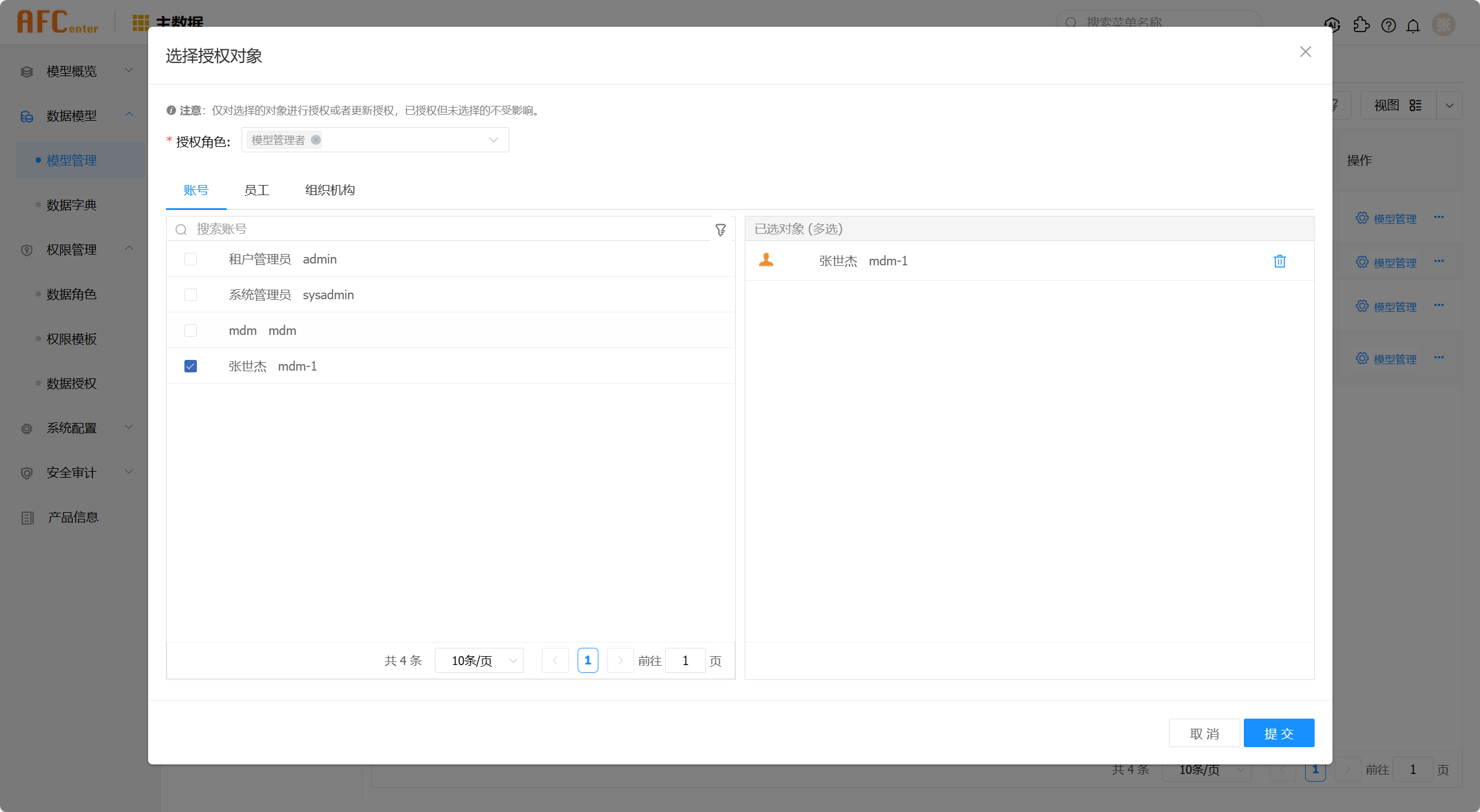Check the 租户管理员 admin checkbox
Screen dimensions: 1480x812
tap(190, 259)
